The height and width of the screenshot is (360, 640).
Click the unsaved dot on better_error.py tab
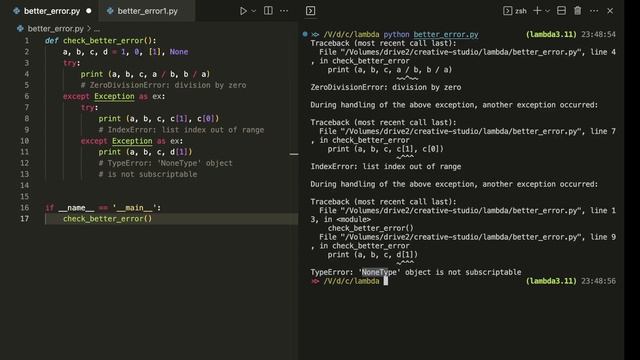[x=89, y=11]
